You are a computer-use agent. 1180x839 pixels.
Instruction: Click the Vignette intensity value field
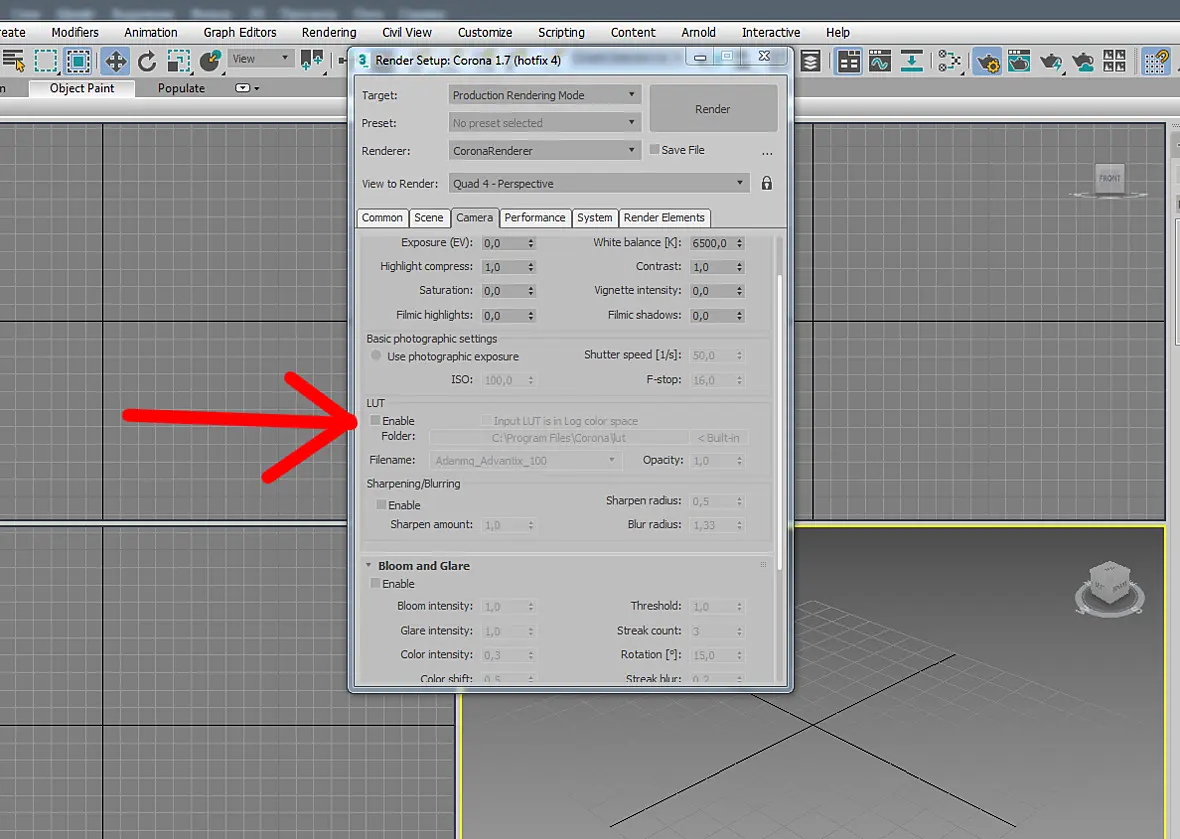pyautogui.click(x=713, y=290)
